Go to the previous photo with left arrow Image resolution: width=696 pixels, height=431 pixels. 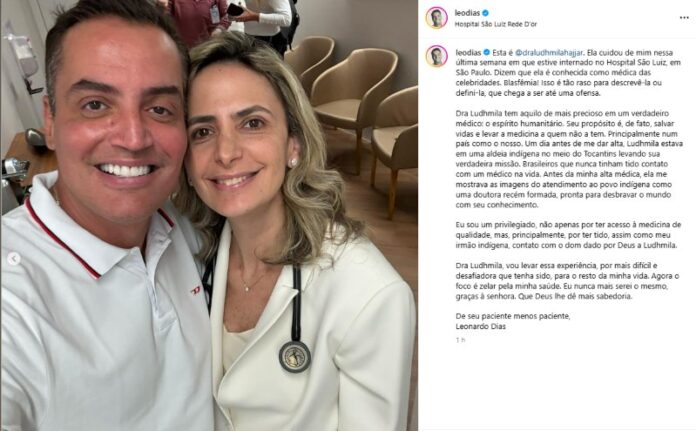pyautogui.click(x=14, y=259)
